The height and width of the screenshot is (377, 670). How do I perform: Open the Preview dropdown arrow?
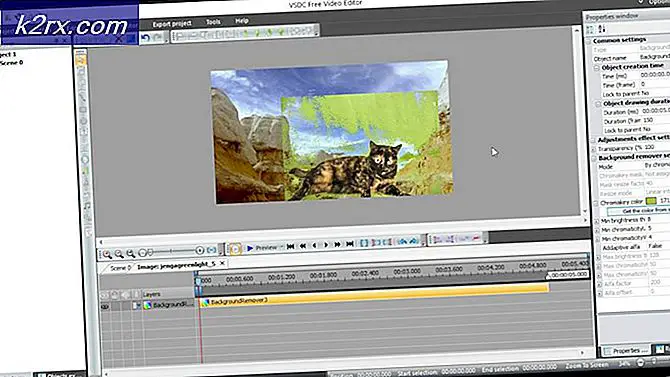[282, 247]
